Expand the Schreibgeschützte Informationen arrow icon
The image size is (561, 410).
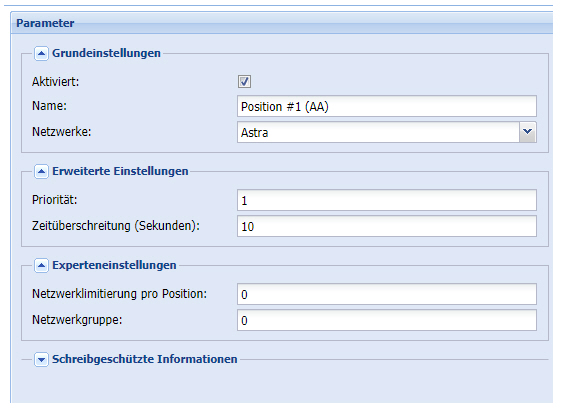(41, 360)
